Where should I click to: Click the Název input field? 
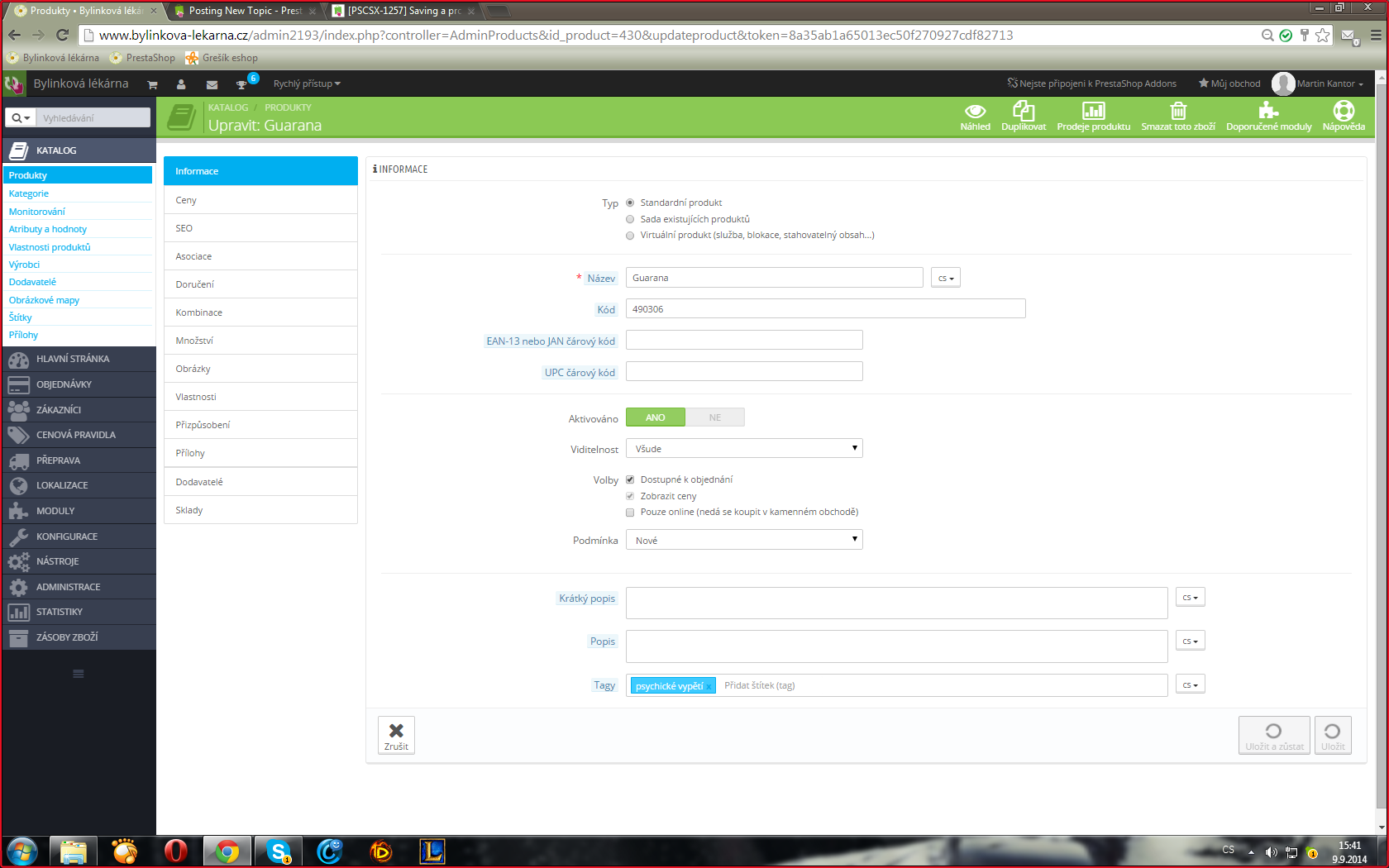[x=774, y=278]
